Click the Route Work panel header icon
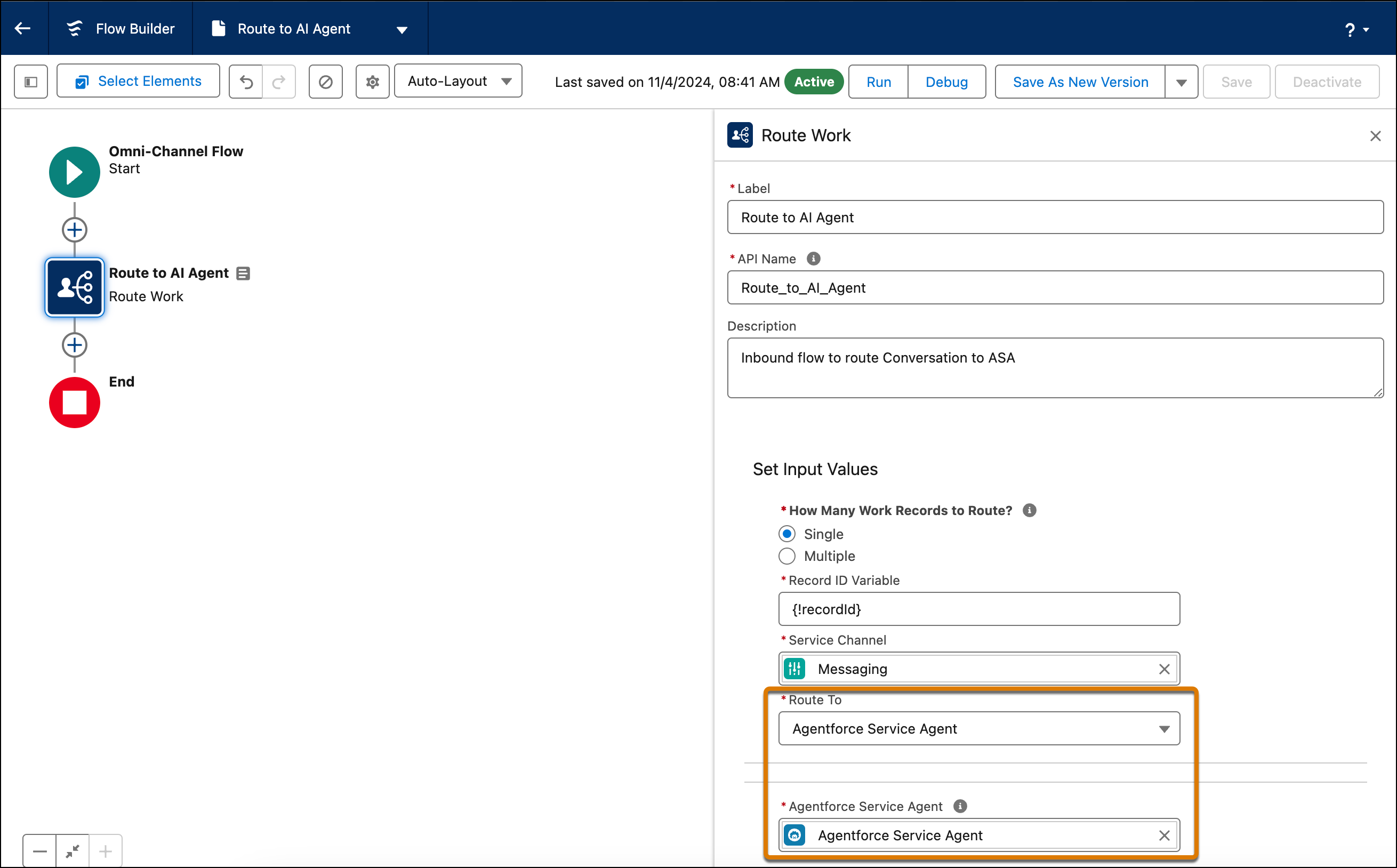Image resolution: width=1397 pixels, height=868 pixels. (740, 135)
